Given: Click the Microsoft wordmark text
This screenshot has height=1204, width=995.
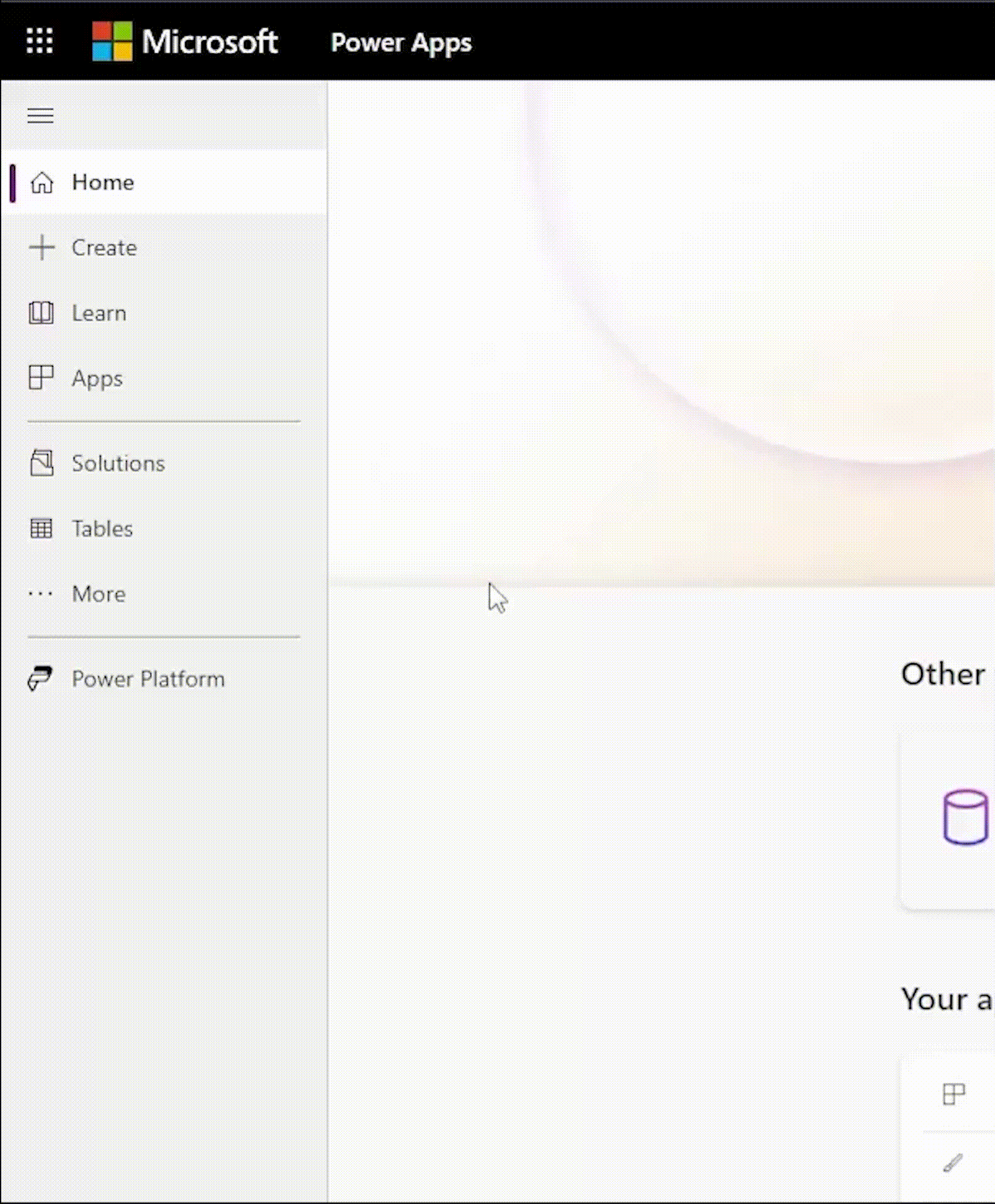Looking at the screenshot, I should pos(210,42).
